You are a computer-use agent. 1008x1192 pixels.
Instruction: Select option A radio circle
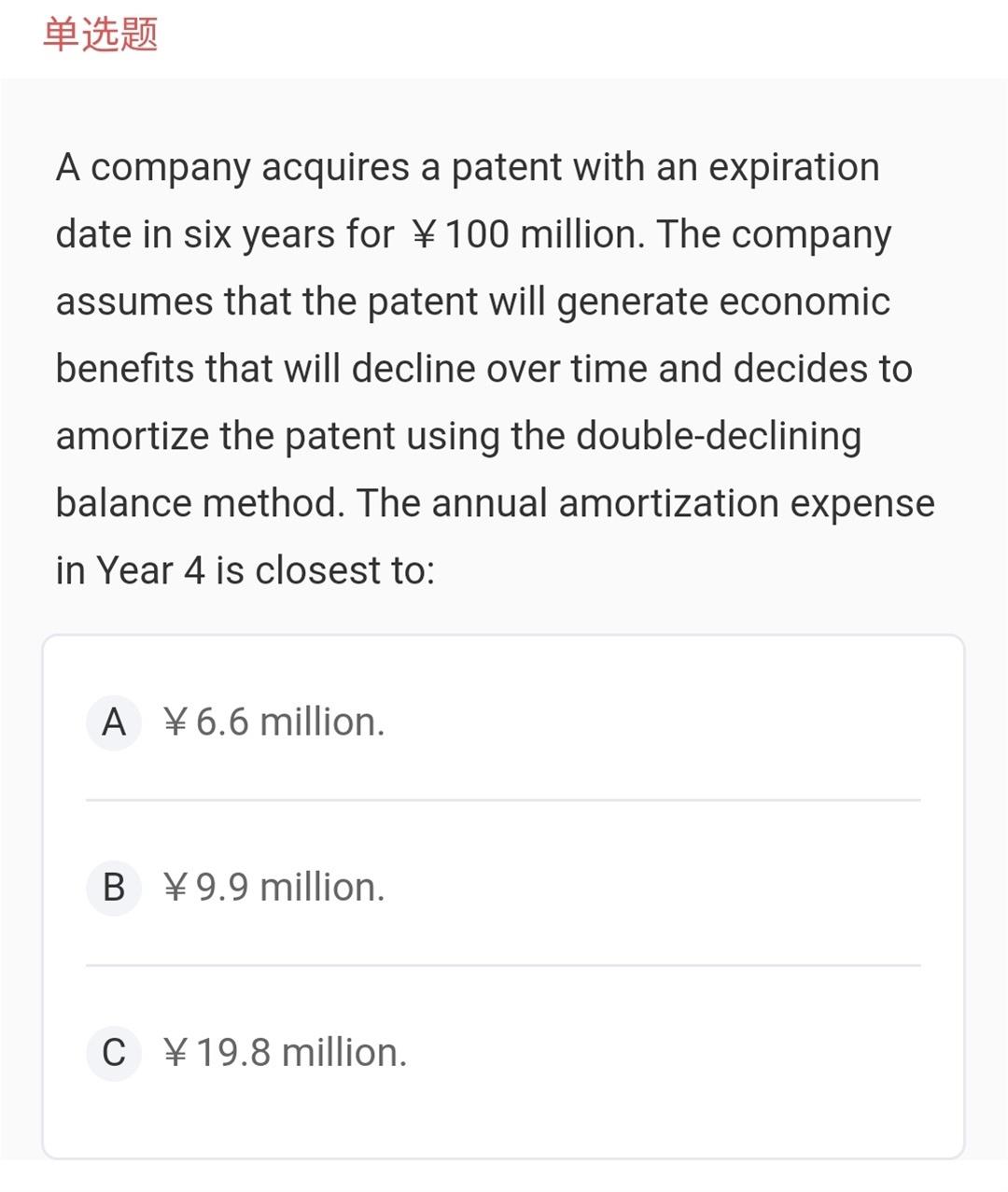tap(114, 722)
